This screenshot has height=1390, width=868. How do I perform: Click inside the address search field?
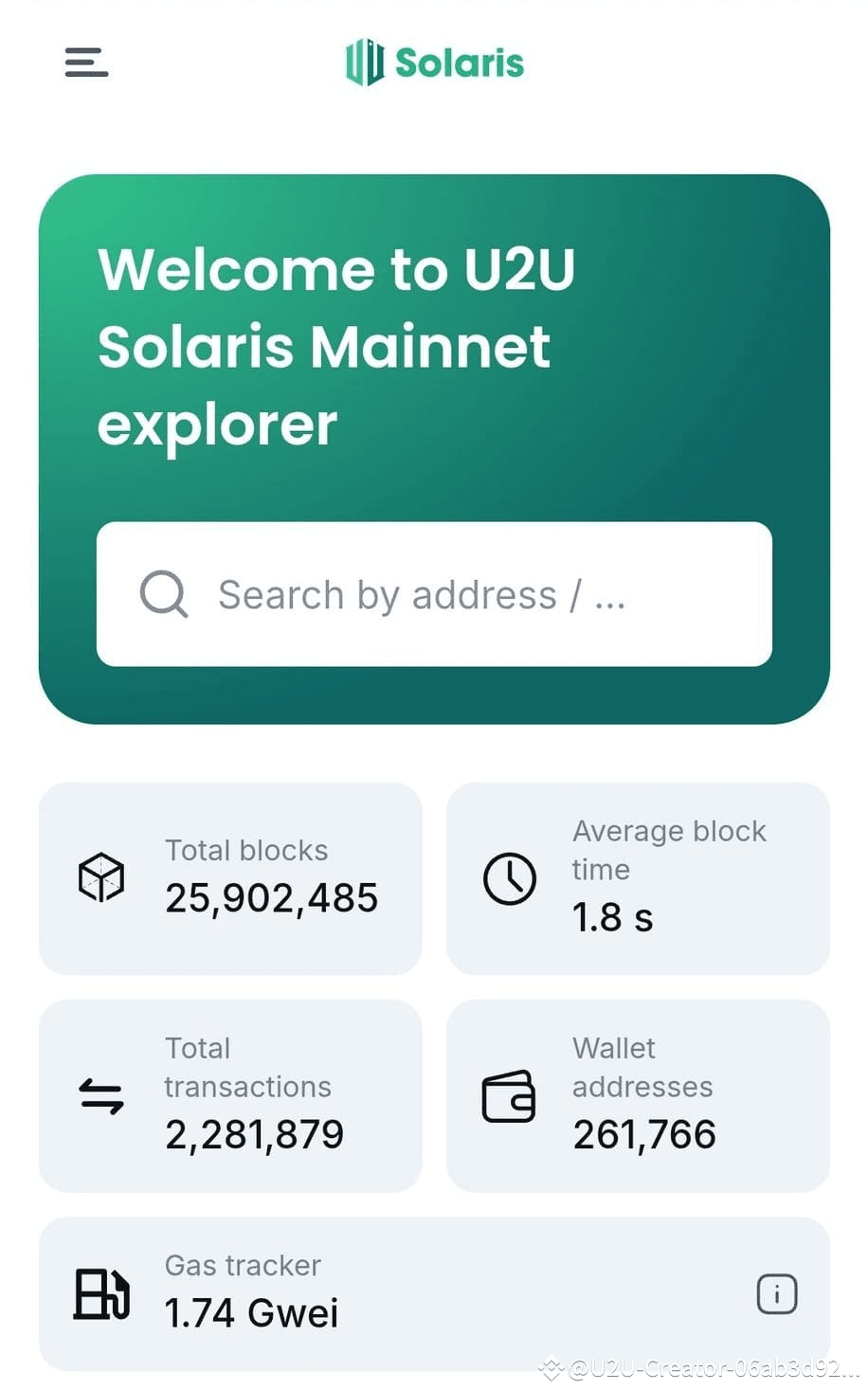click(434, 594)
